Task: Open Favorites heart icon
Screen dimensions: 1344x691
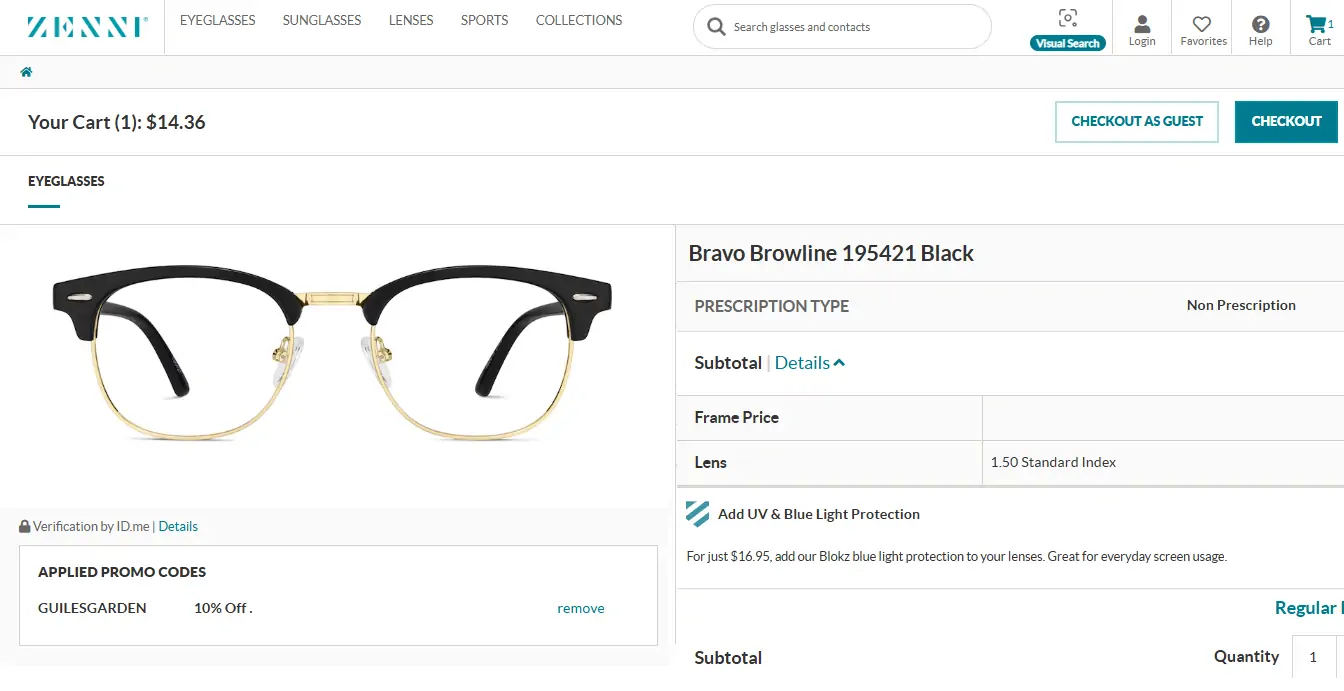Action: point(1203,24)
